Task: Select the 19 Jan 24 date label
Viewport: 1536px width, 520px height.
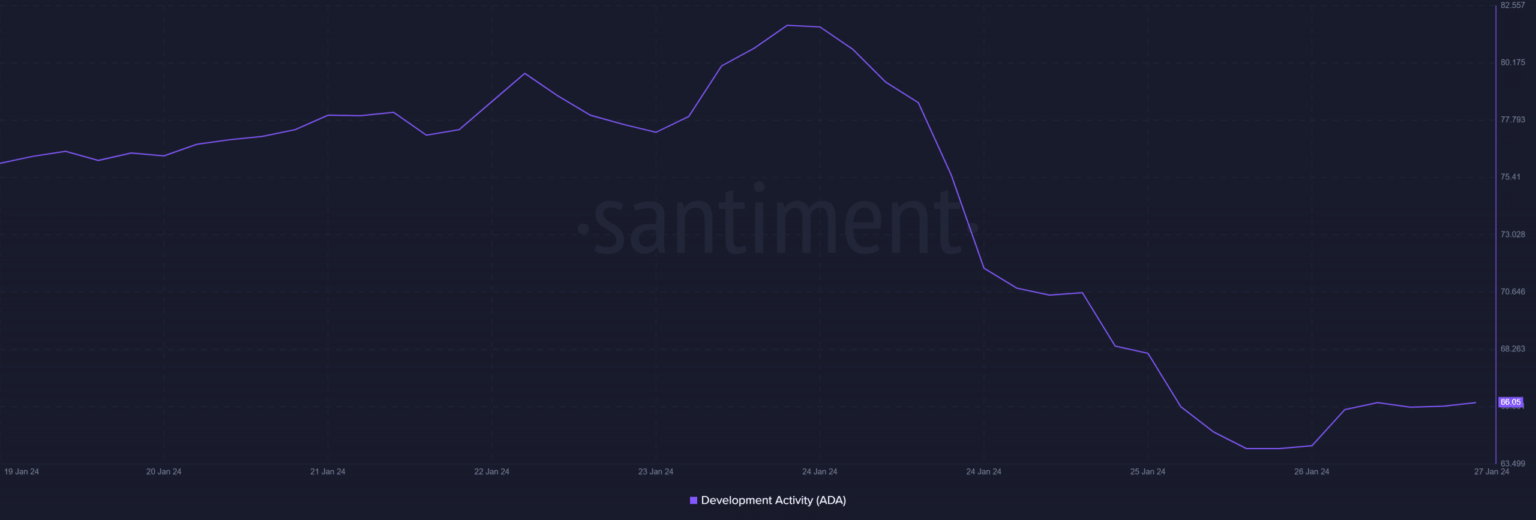Action: tap(22, 471)
